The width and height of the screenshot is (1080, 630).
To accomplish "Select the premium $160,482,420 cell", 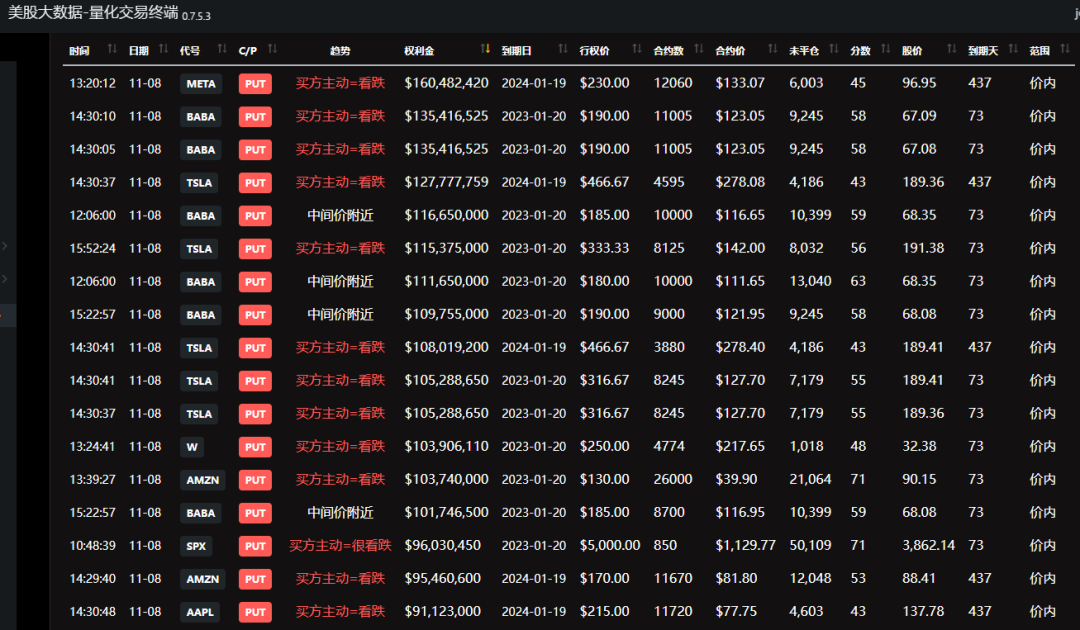I will tap(446, 83).
